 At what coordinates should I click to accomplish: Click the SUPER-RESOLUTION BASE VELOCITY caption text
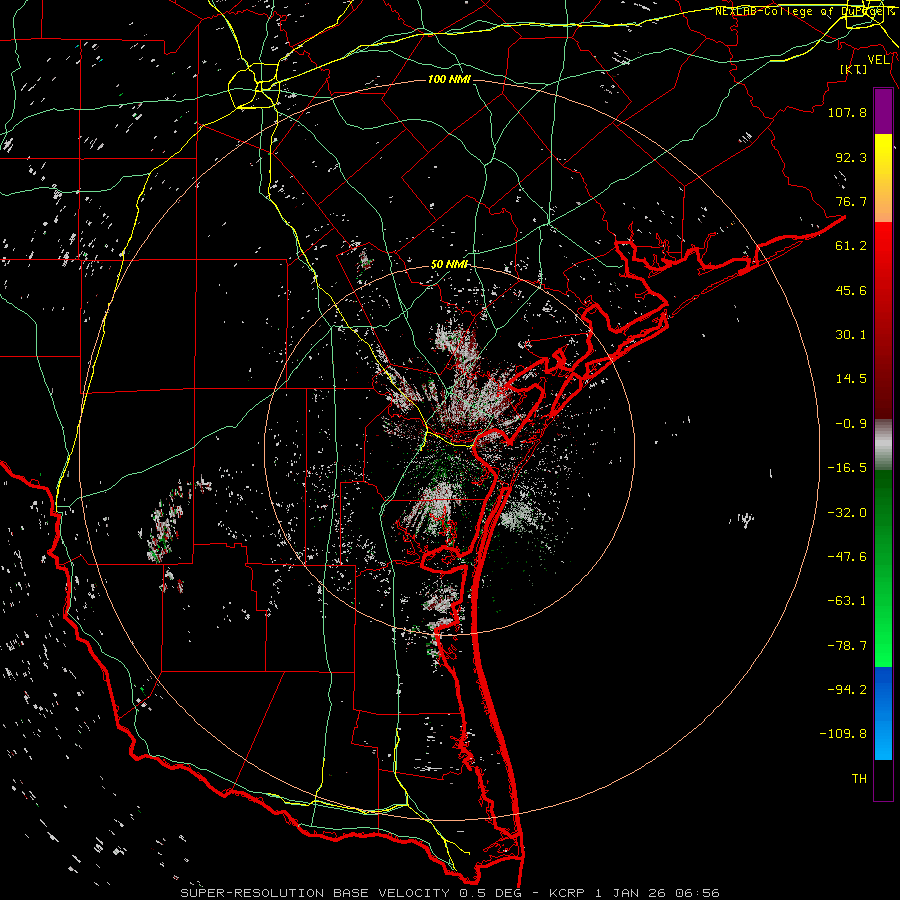click(317, 893)
